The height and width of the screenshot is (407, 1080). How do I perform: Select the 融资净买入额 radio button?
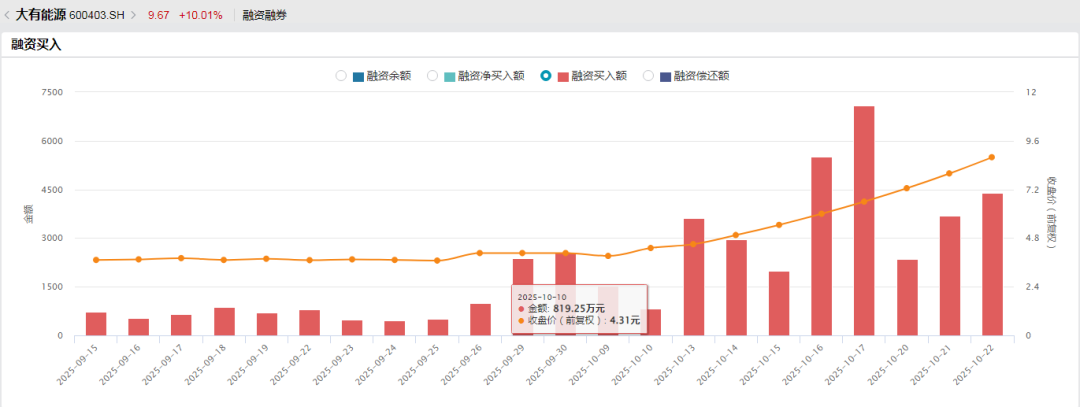(x=433, y=76)
